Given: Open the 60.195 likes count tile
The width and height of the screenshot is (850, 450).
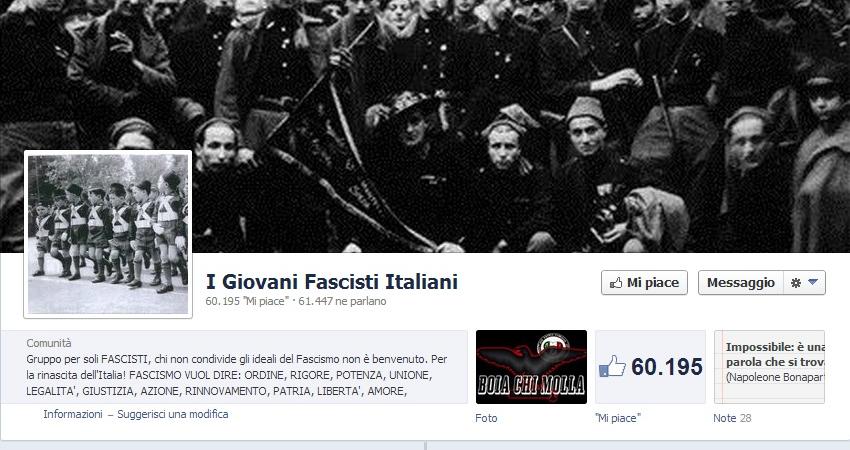Looking at the screenshot, I should [x=651, y=367].
